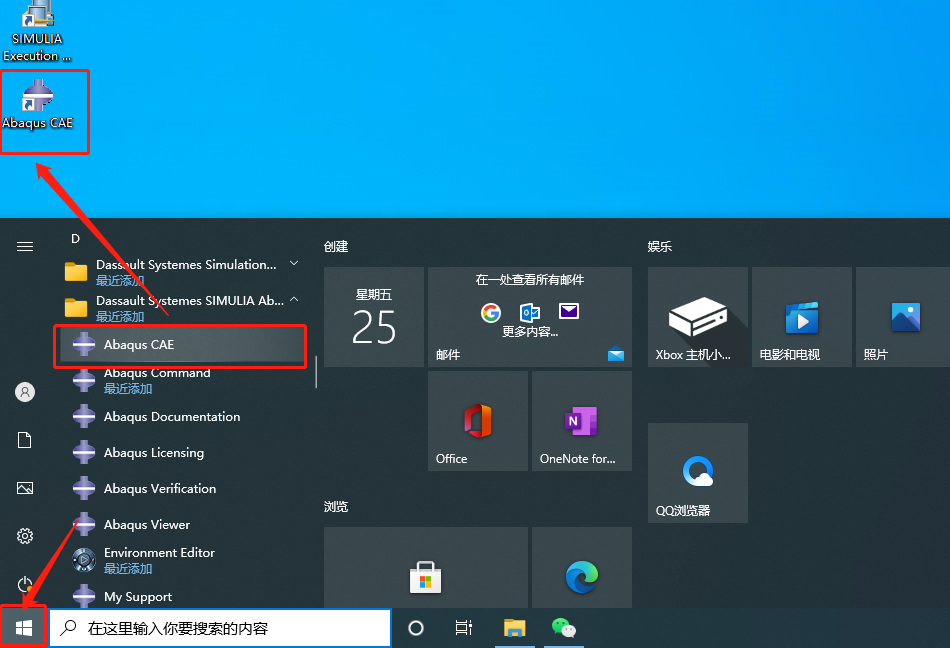This screenshot has height=648, width=950.
Task: Open the SIMULIA Execution desktop shortcut
Action: (x=37, y=31)
